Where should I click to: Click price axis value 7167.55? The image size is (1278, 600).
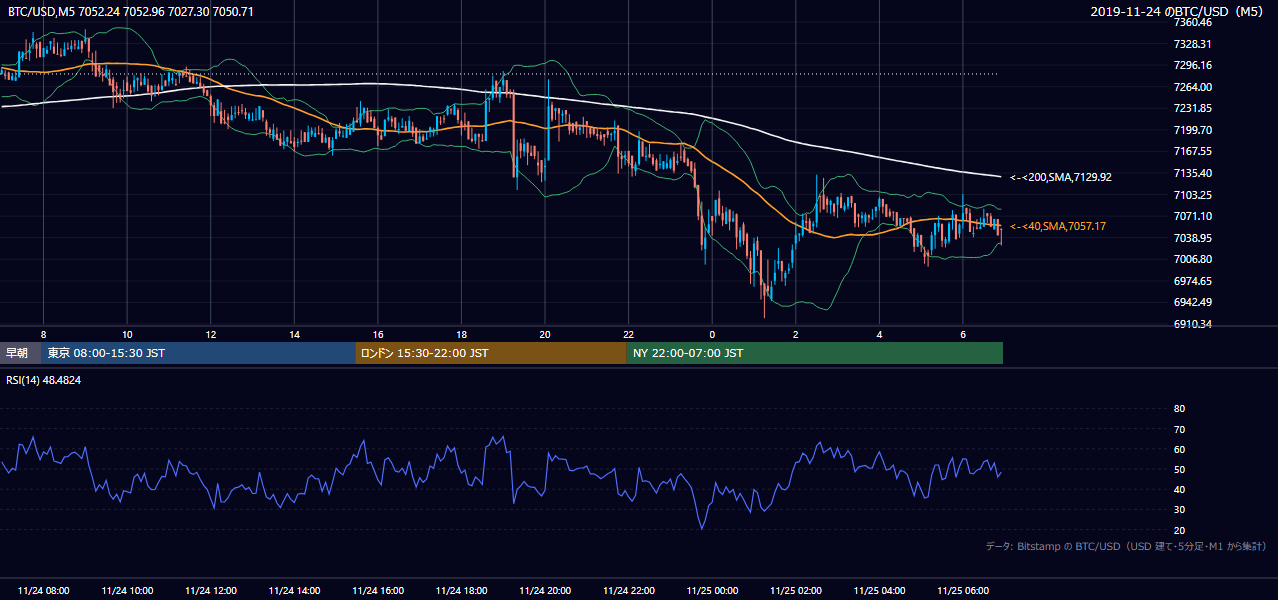tap(1192, 151)
